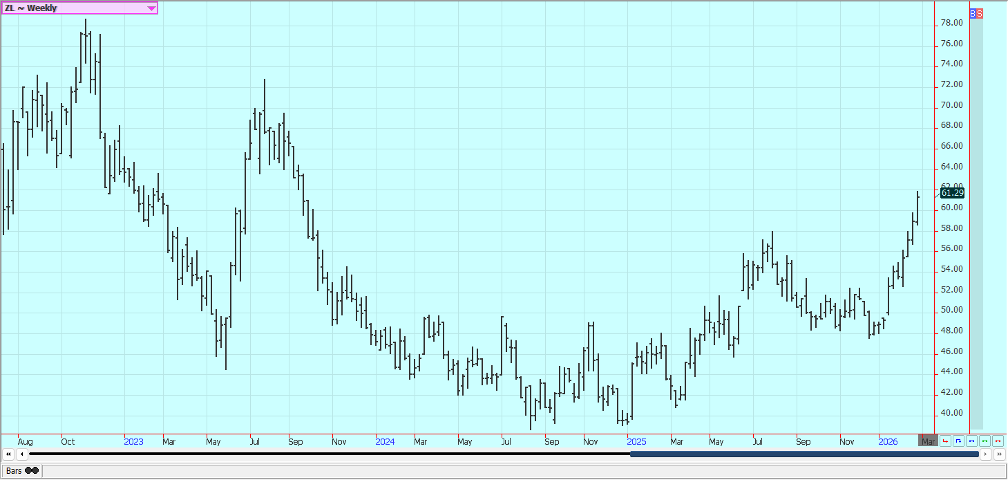Viewport: 1008px width, 480px height.
Task: Click the 61.29 current price label
Action: click(x=952, y=193)
